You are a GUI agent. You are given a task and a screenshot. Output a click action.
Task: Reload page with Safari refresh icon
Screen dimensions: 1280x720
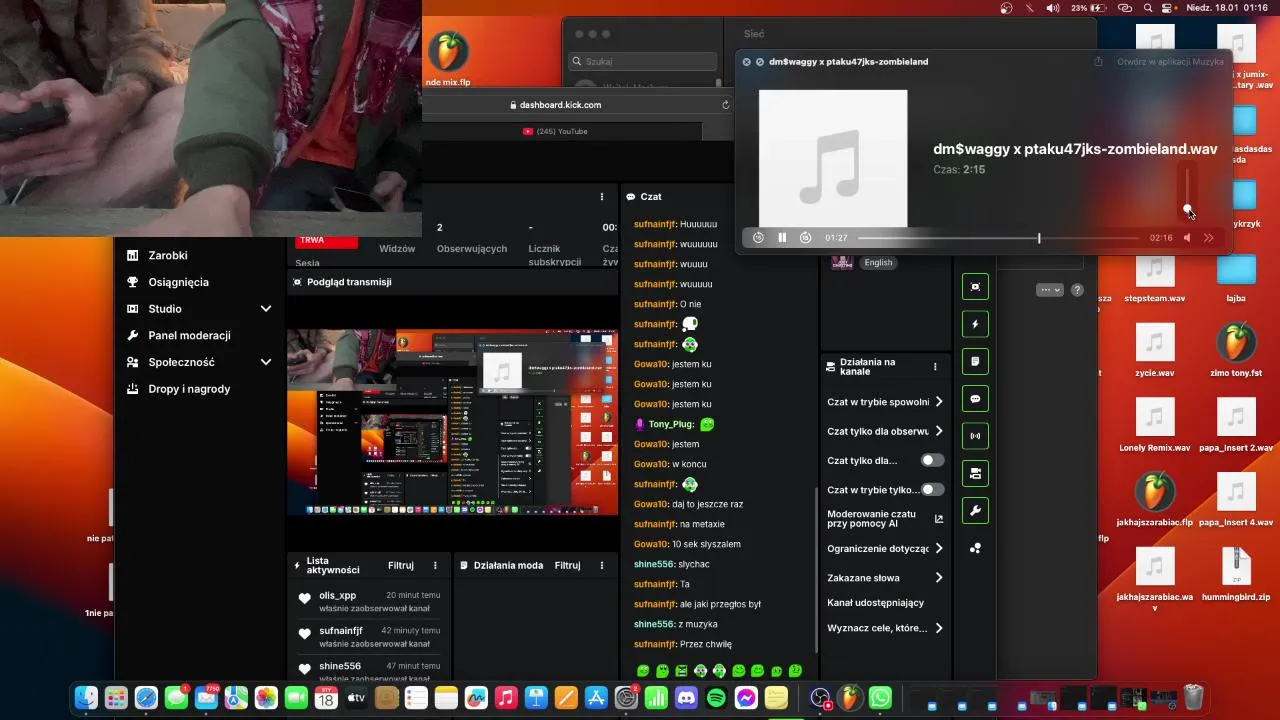tap(726, 105)
